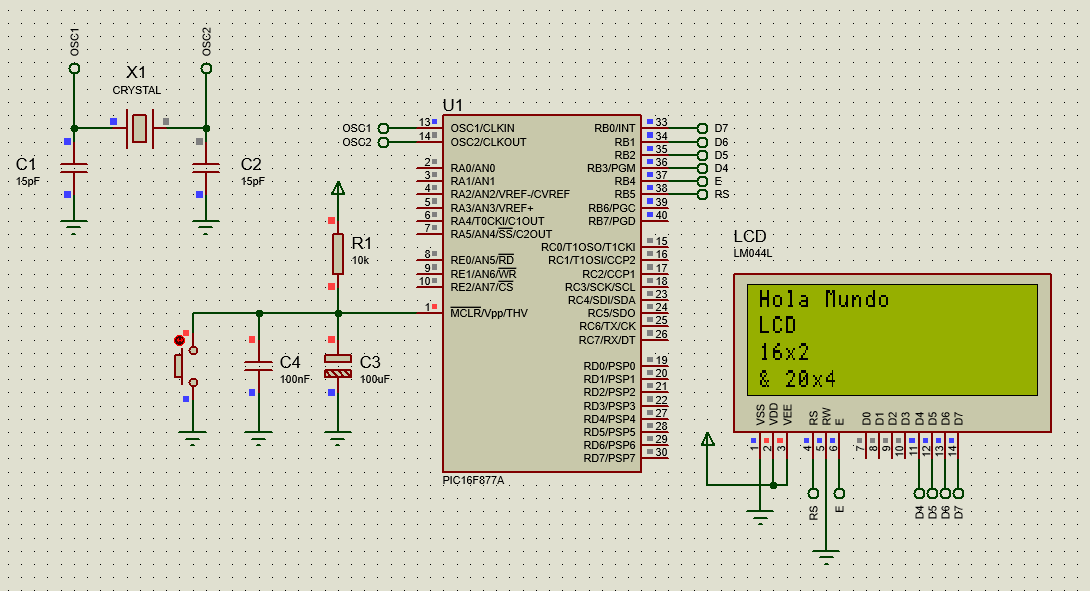
Task: Select the PIC16F877A part name text
Action: pos(473,480)
